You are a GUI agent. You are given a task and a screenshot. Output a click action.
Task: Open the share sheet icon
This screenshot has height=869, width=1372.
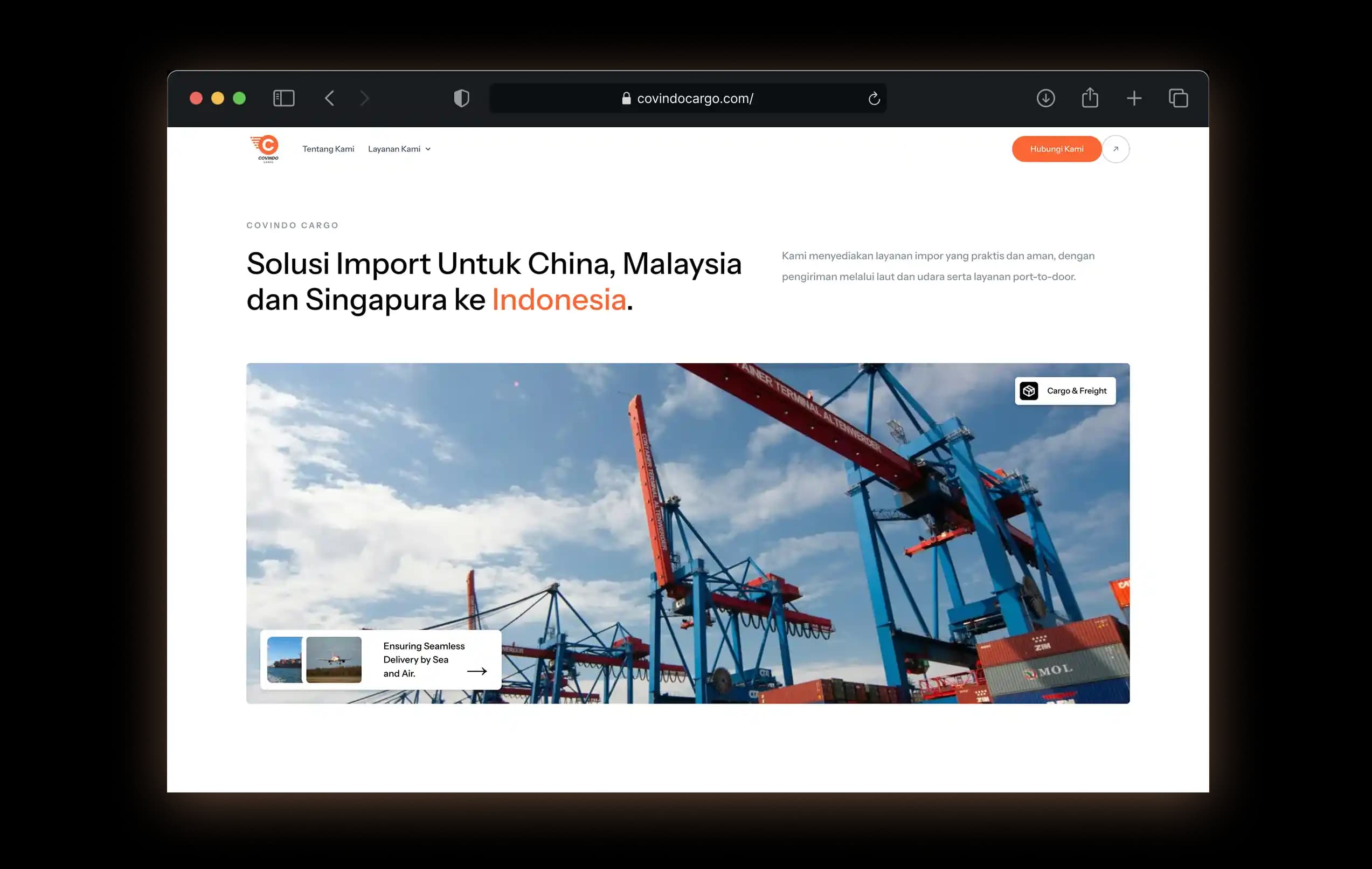point(1090,98)
